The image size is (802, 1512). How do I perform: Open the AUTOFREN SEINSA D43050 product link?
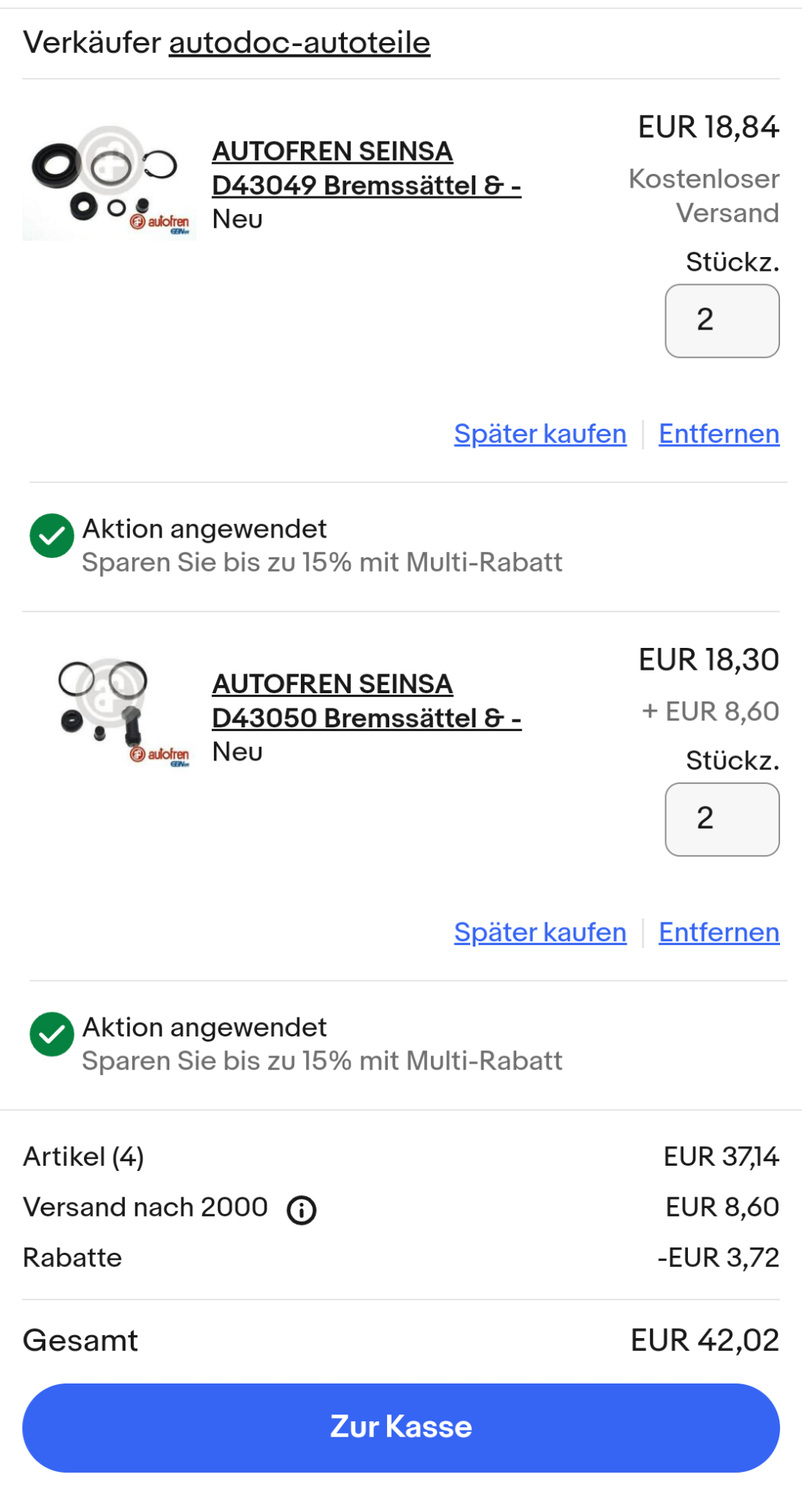click(366, 701)
